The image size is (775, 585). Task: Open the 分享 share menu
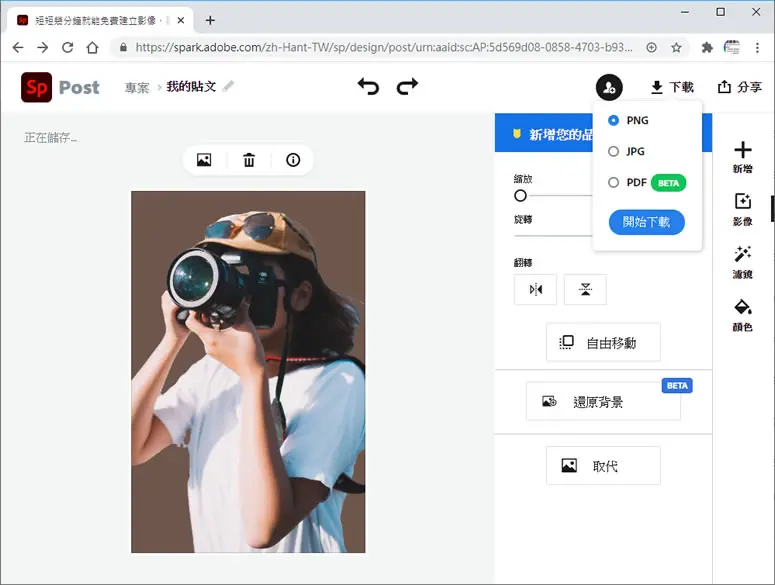pyautogui.click(x=739, y=87)
